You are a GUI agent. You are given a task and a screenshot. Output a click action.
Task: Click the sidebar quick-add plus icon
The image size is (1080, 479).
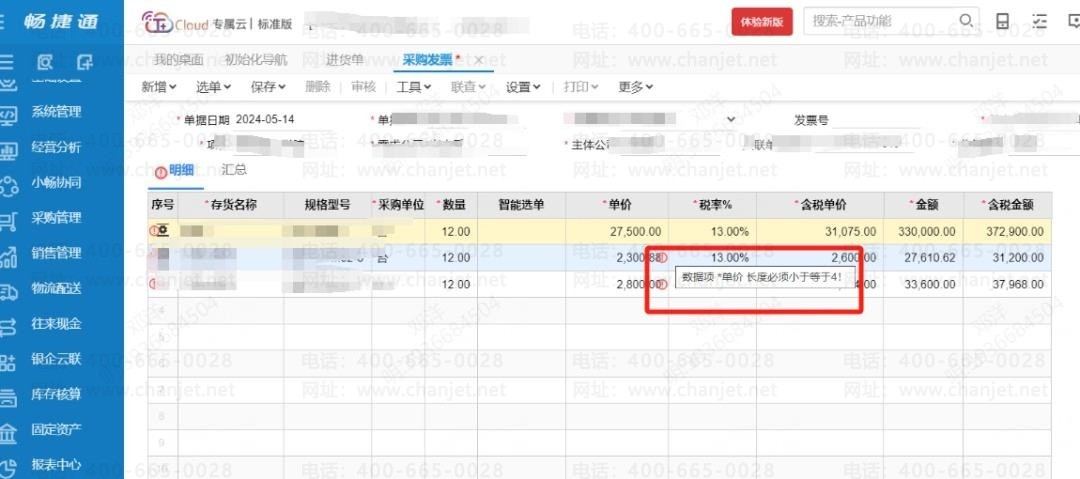point(85,63)
